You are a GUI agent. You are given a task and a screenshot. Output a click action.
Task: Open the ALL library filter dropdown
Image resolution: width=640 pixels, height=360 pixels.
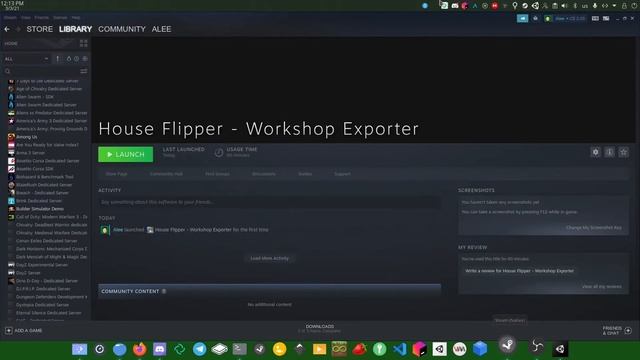point(26,59)
